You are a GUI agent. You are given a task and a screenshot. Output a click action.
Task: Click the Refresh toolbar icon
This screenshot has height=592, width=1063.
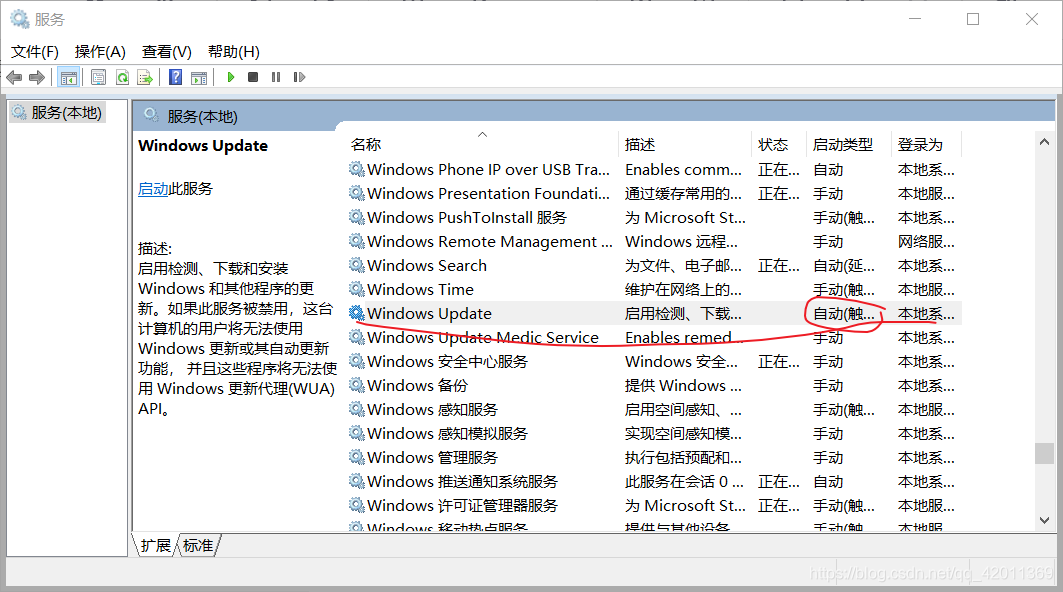click(x=123, y=77)
